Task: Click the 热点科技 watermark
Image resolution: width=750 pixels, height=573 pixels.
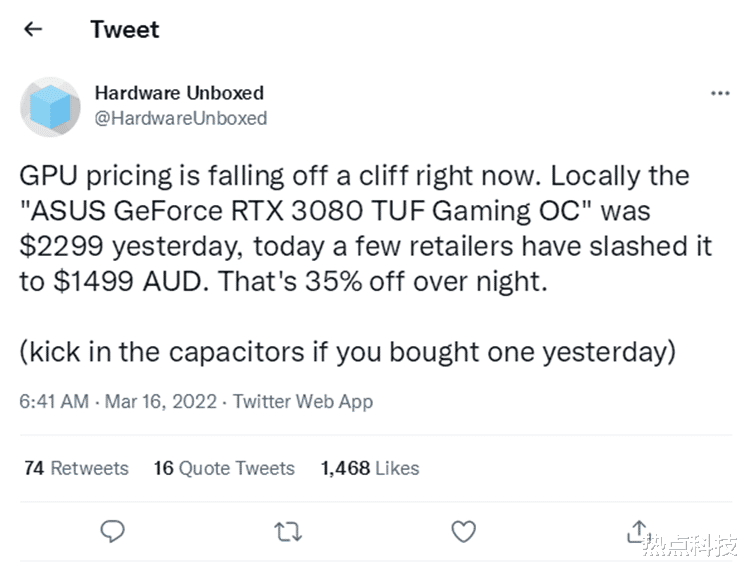Action: [689, 546]
